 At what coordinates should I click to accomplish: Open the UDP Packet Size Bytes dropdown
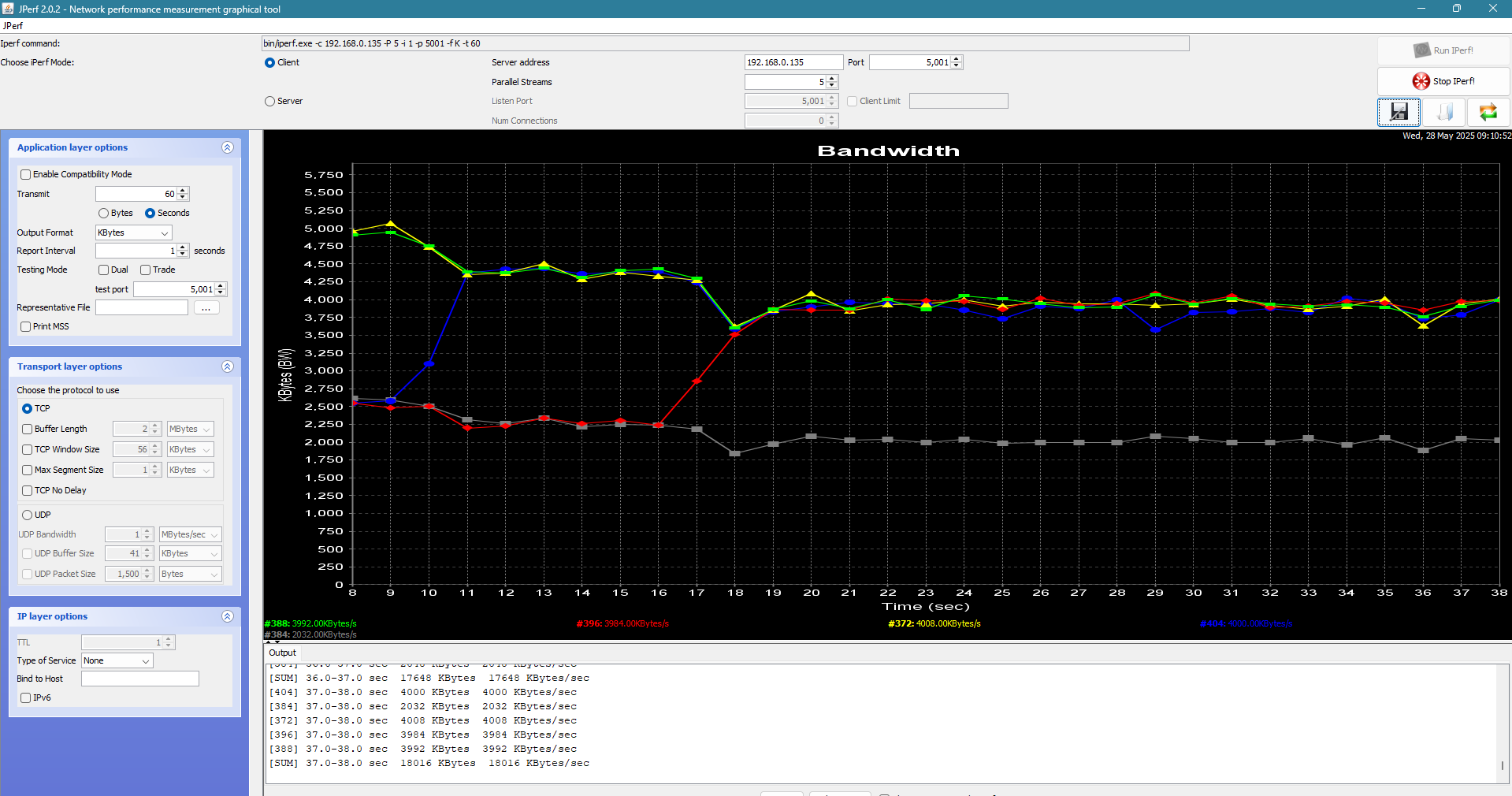pos(190,574)
